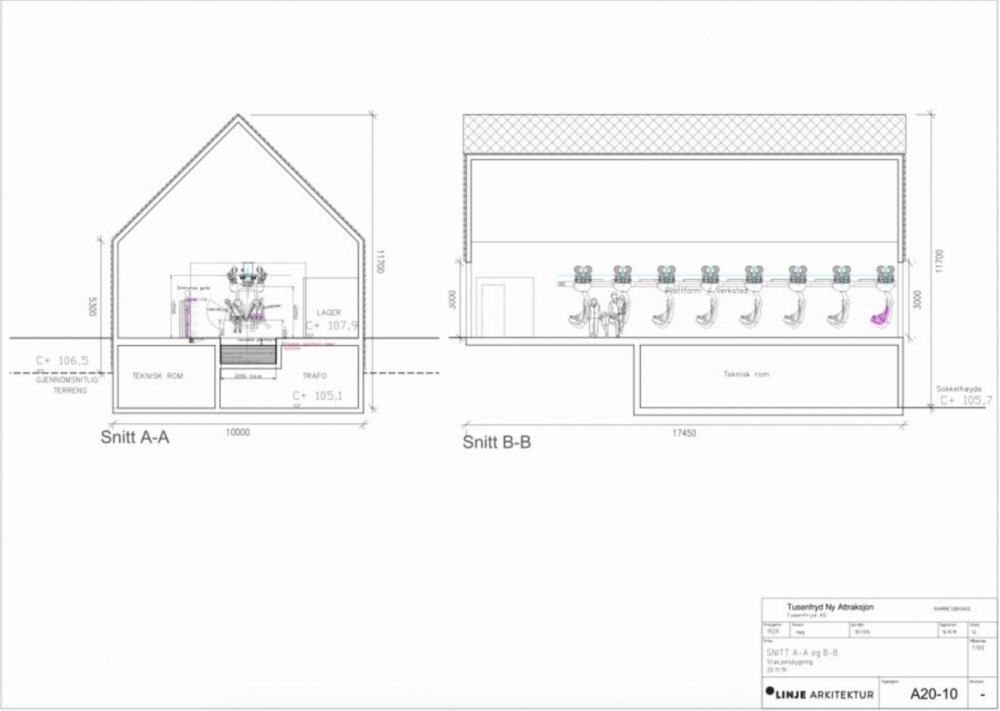
Task: Click the 'C+ 105,7' Sokkelhøyde elevation
Action: (963, 400)
